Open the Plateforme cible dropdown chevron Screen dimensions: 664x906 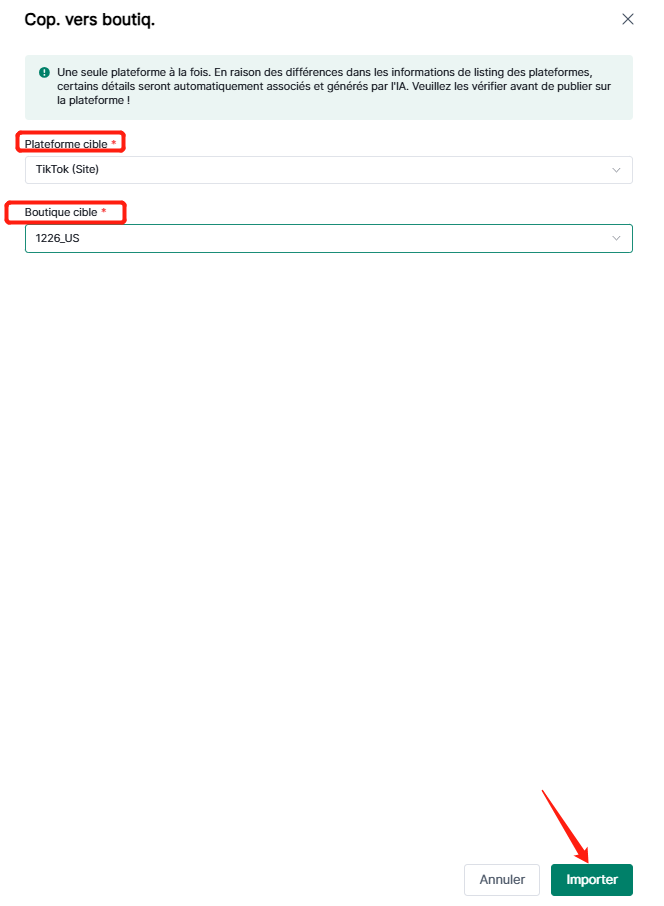(x=616, y=170)
